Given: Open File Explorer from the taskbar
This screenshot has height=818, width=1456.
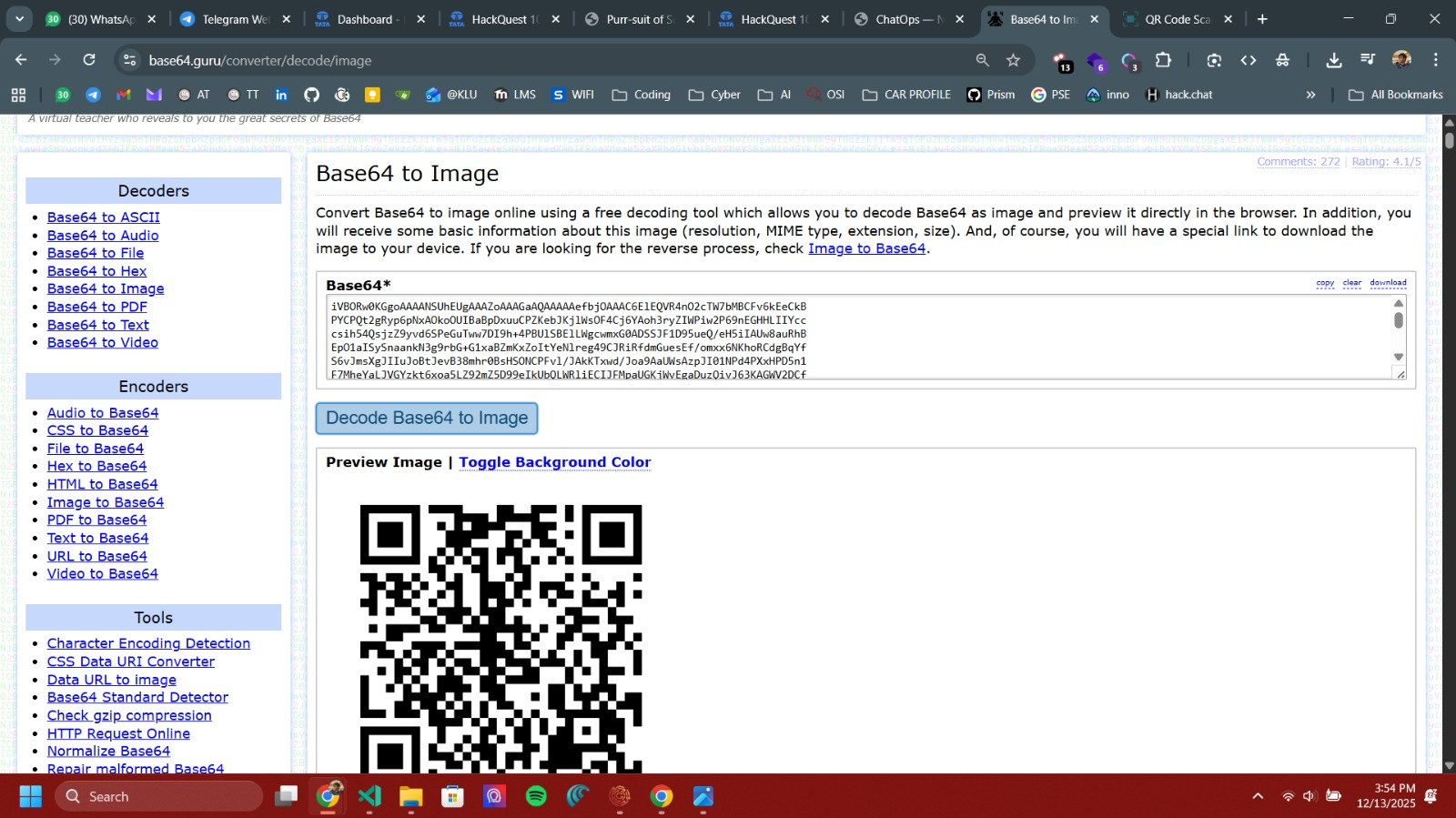Looking at the screenshot, I should [410, 796].
